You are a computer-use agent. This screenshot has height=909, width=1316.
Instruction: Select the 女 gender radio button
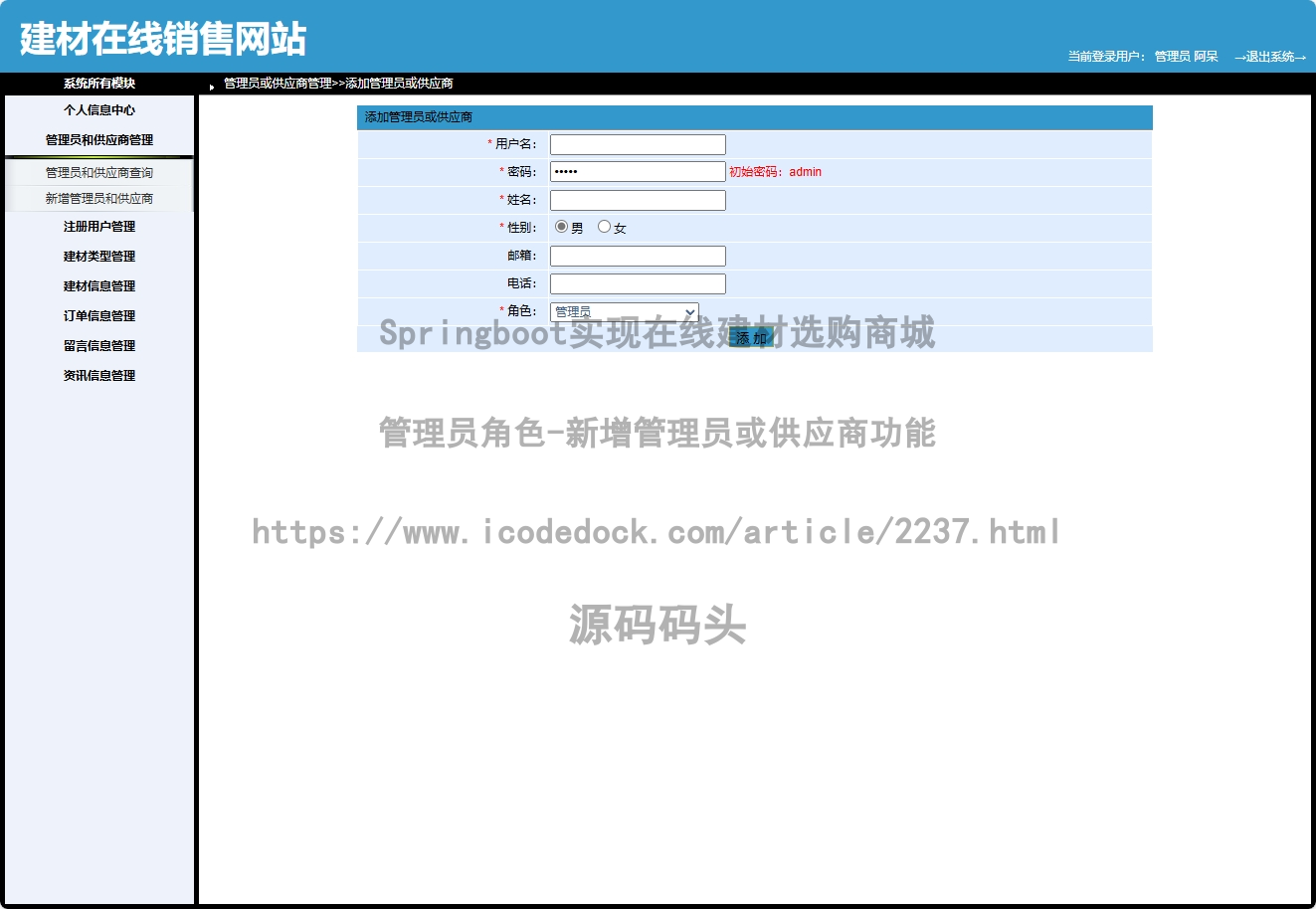pos(604,227)
